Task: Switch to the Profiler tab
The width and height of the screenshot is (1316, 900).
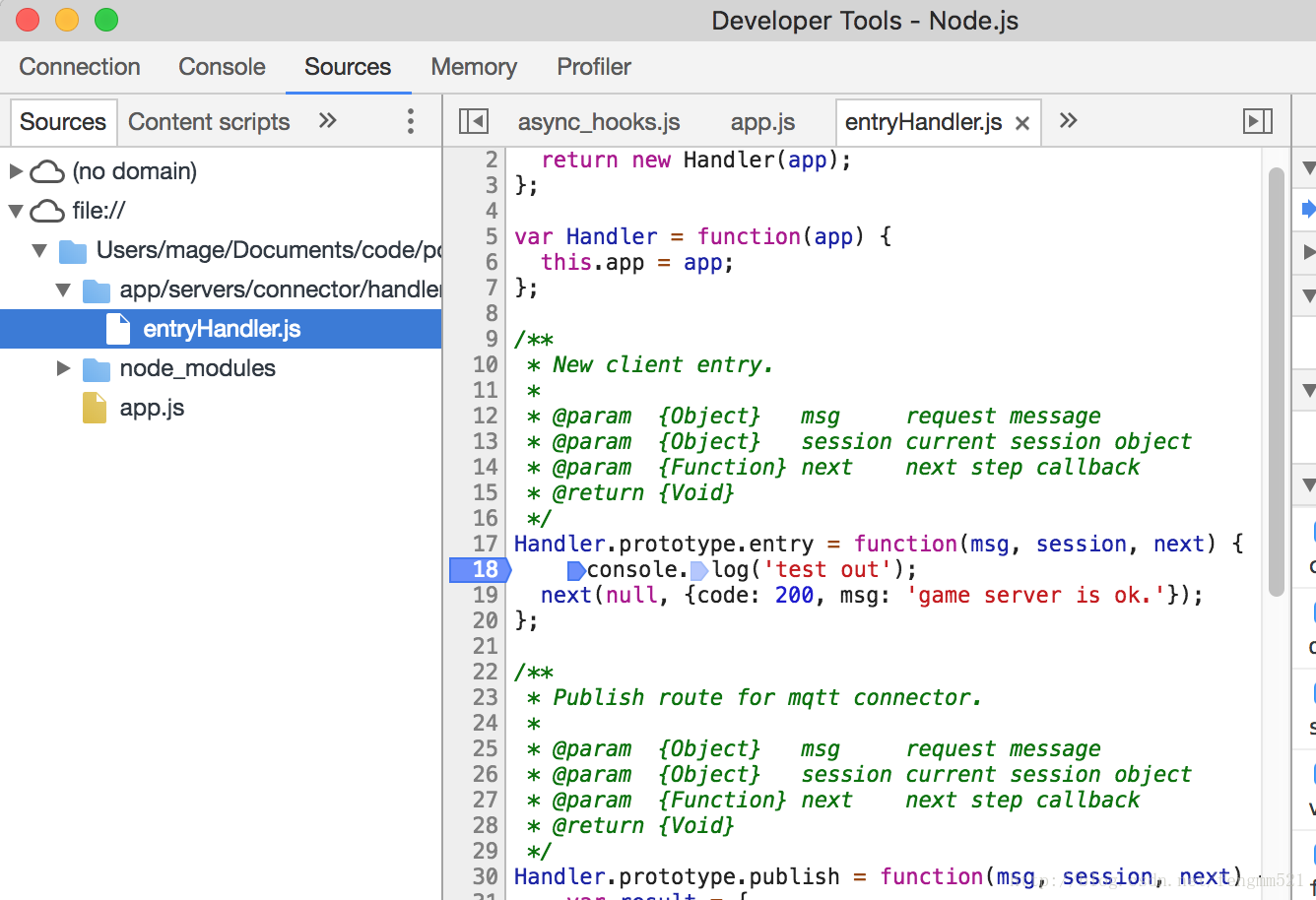Action: (x=594, y=67)
